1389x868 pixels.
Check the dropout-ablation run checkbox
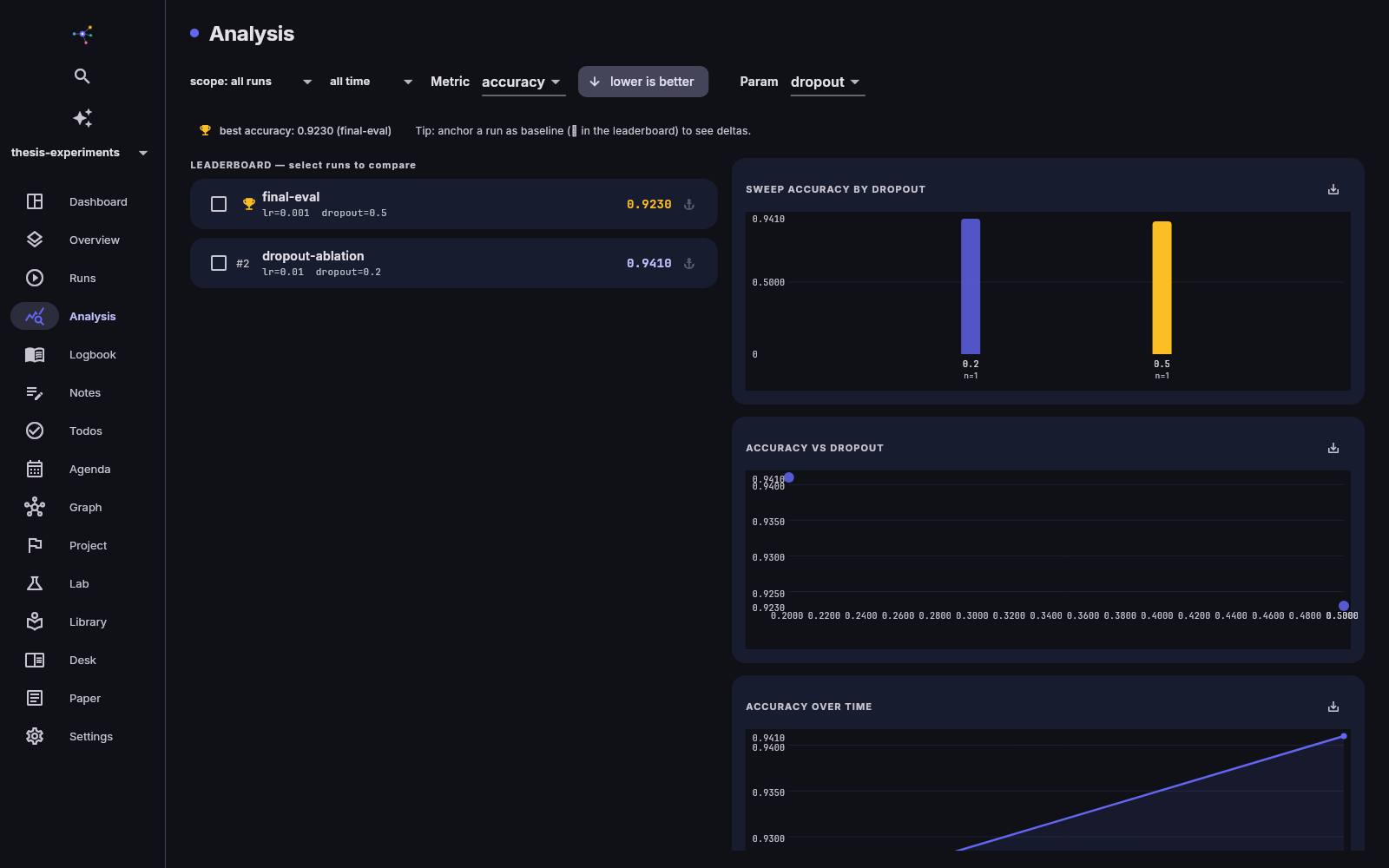219,263
